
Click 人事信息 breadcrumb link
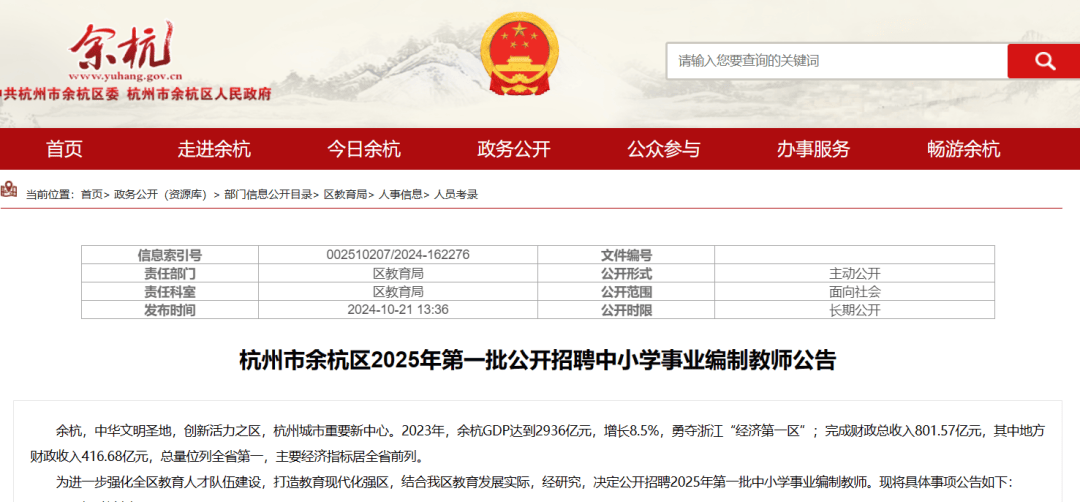[x=400, y=194]
